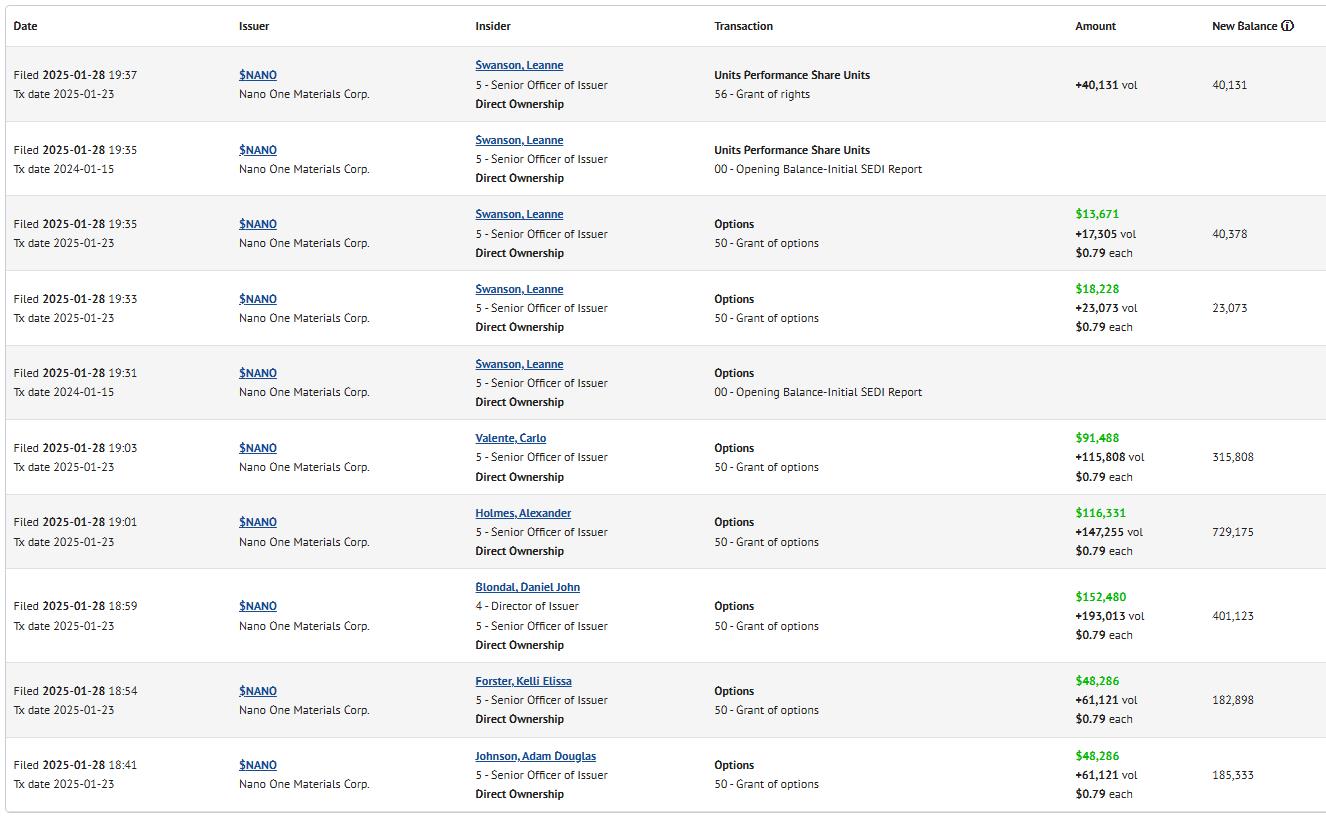
Task: Select the Johnson, Adam Douglas link
Action: [535, 756]
